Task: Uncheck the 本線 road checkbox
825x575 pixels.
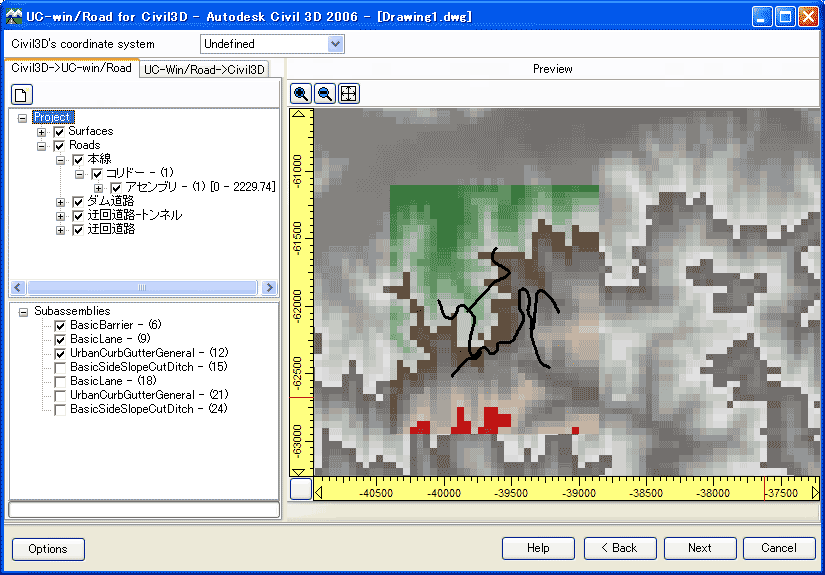Action: click(78, 159)
